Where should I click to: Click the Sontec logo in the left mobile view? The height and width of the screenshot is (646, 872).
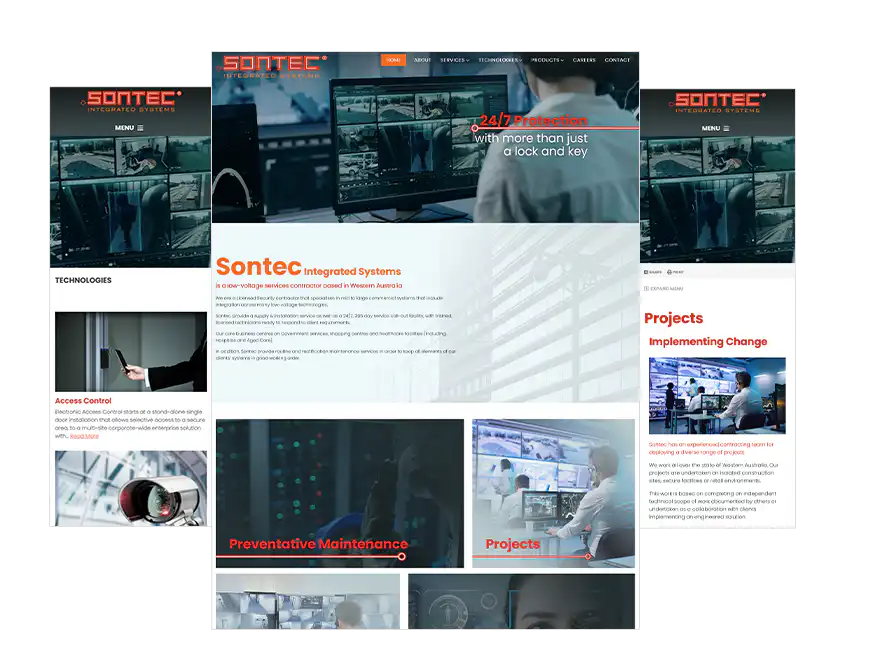point(131,101)
